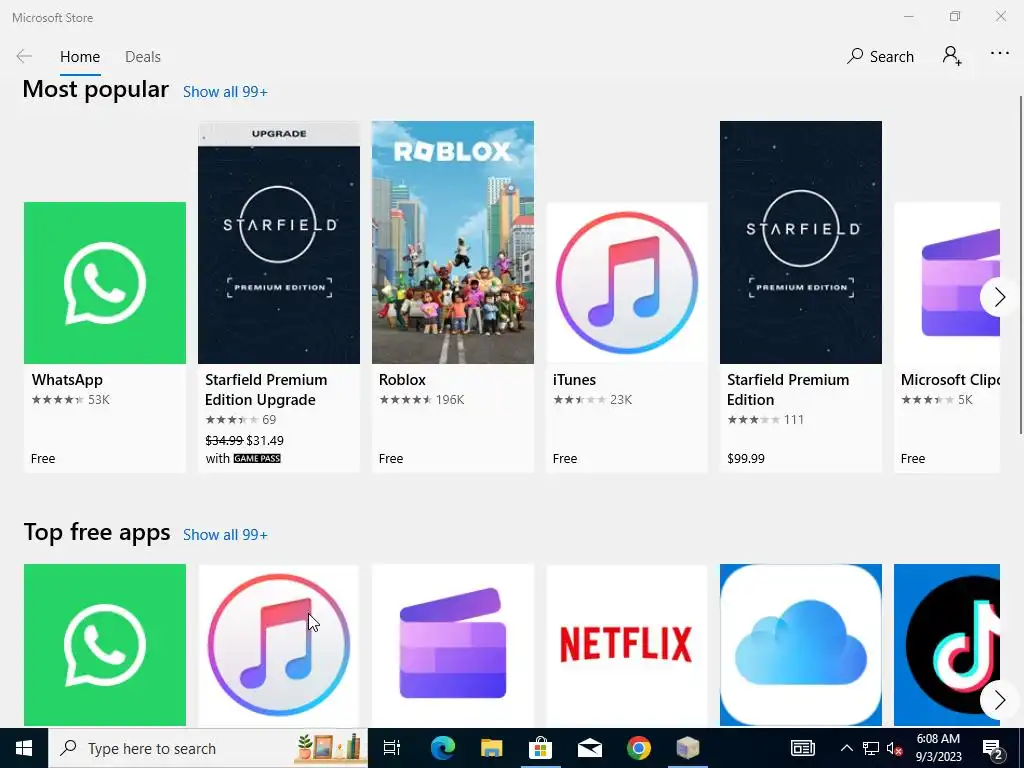Open the Home tab

coord(80,57)
